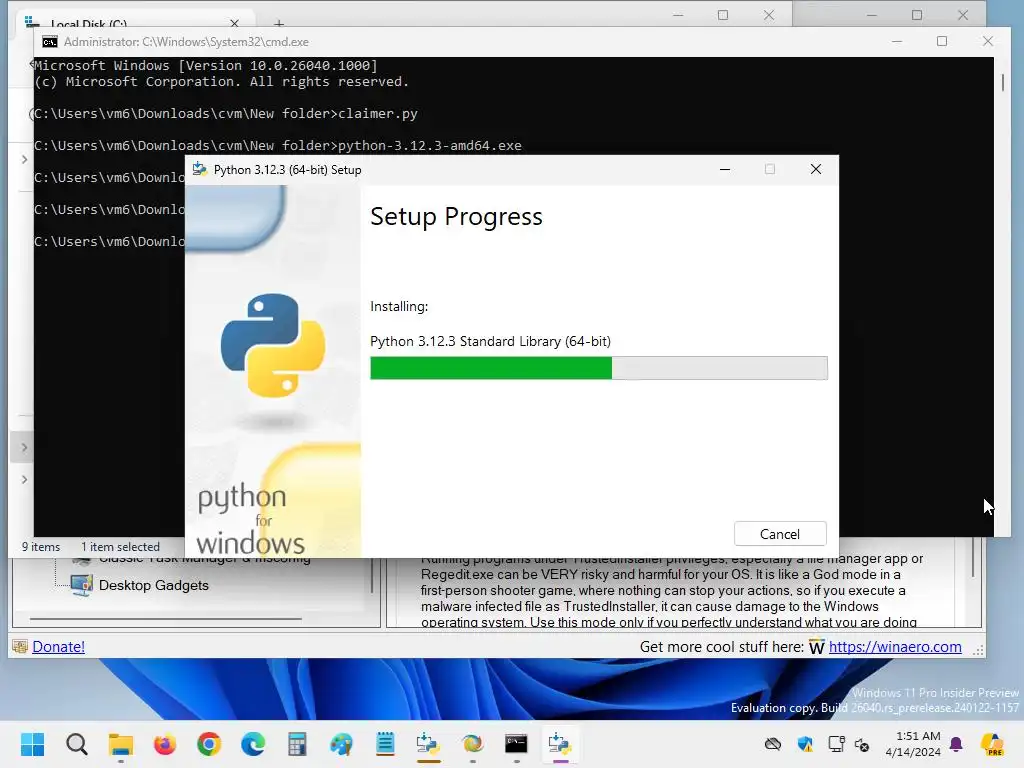The width and height of the screenshot is (1024, 768).
Task: Click 'Python 3.12.3 Standard Library (64-bit)' text
Action: point(490,341)
